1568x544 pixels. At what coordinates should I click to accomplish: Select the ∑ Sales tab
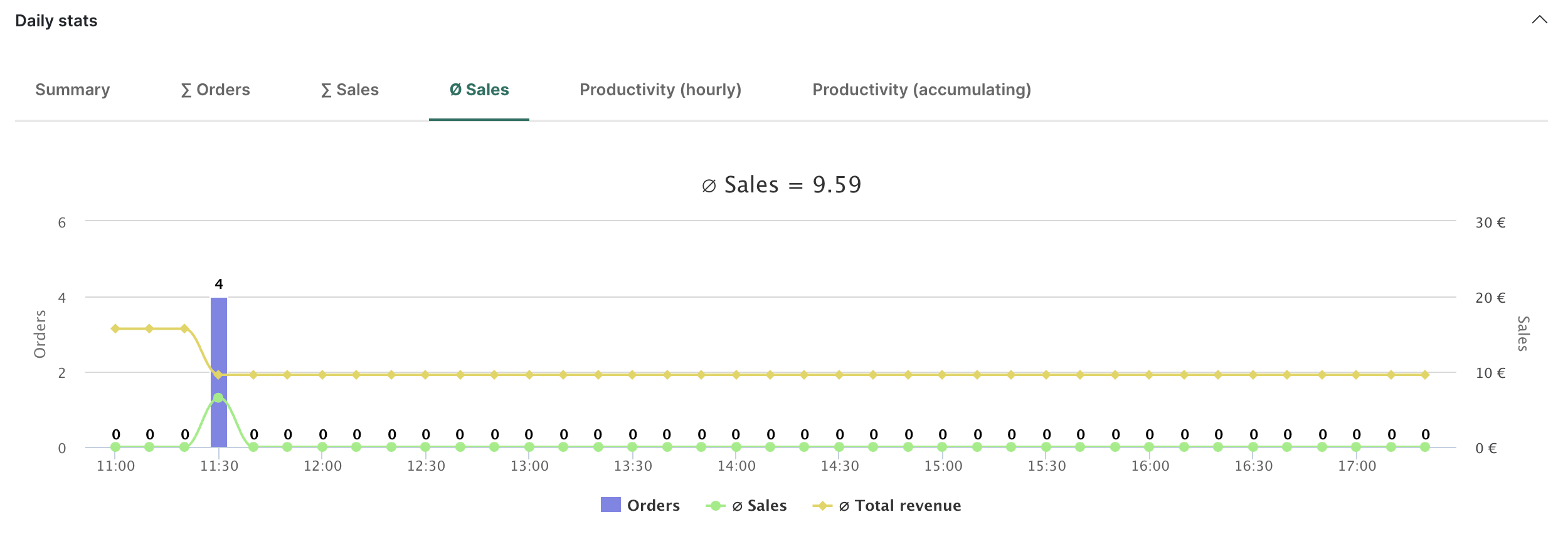tap(350, 90)
